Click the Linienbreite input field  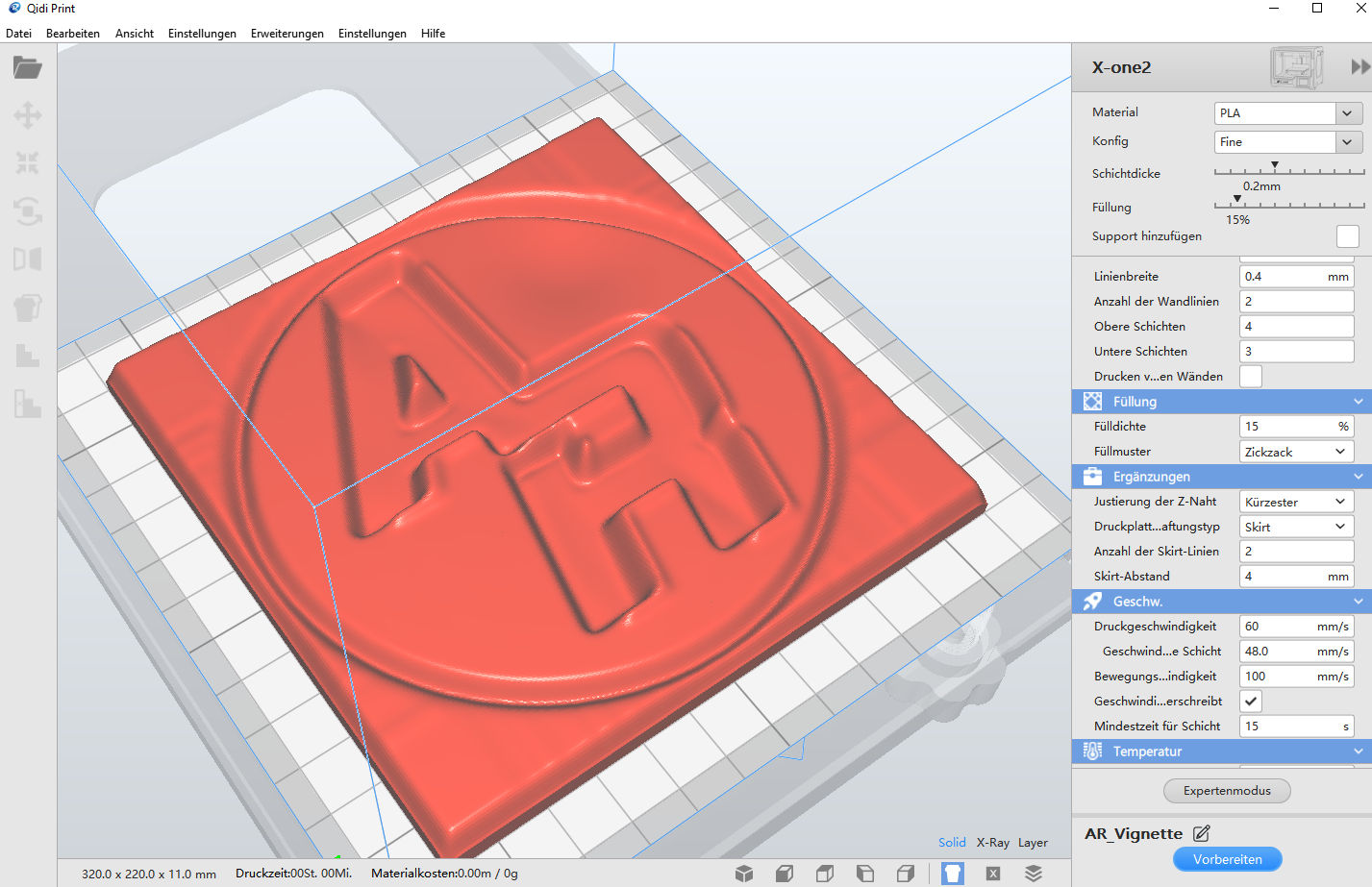coord(1297,277)
